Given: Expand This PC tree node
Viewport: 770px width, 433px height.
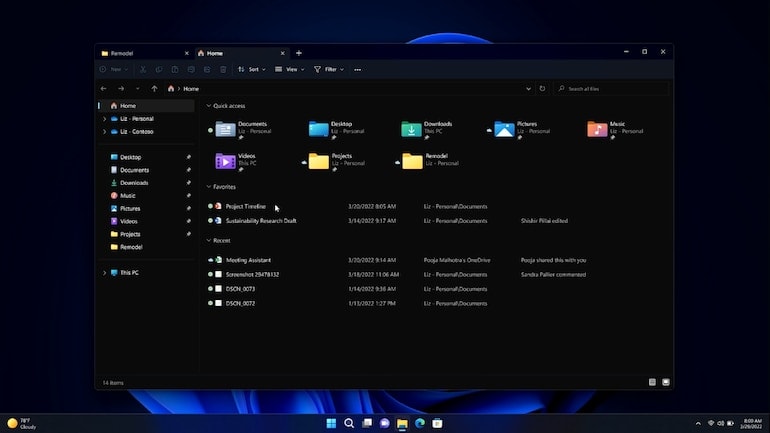Looking at the screenshot, I should point(104,272).
